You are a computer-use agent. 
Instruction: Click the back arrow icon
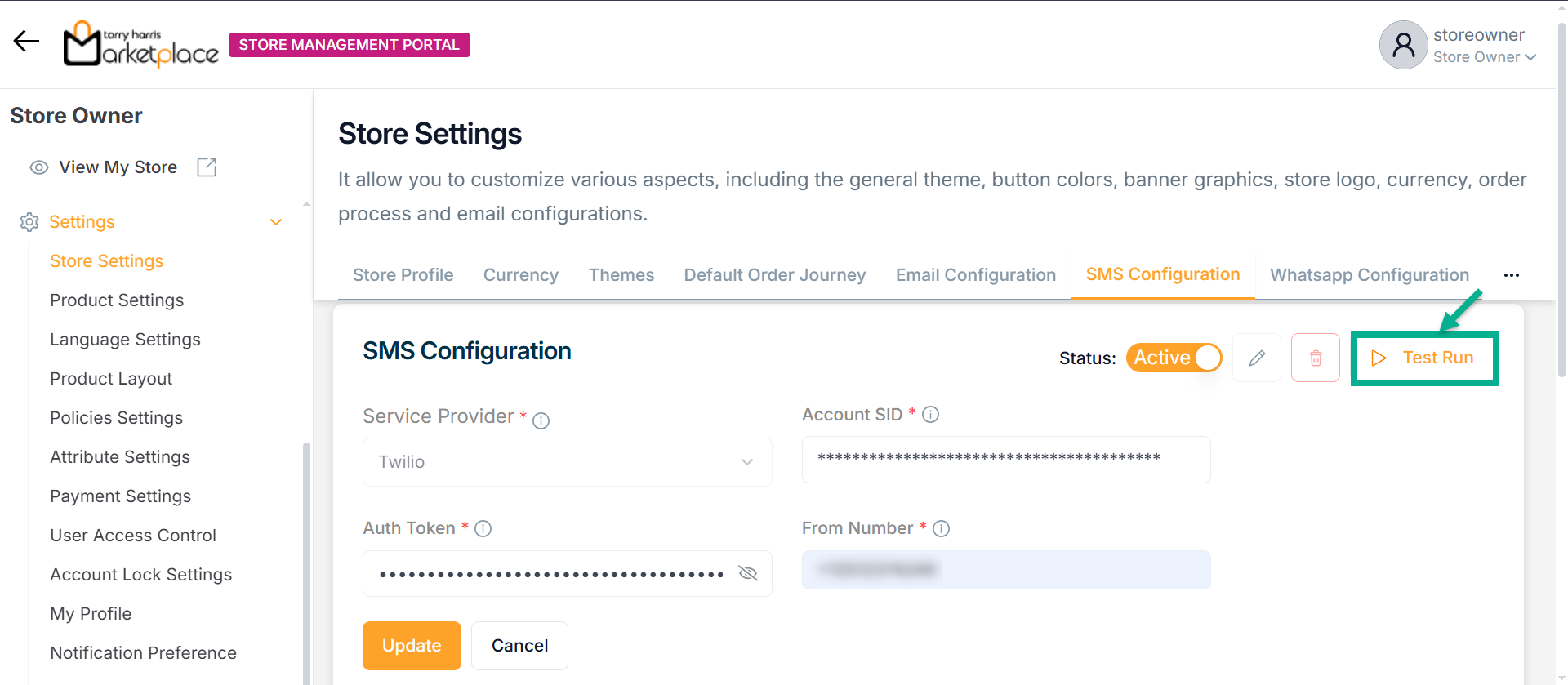point(26,42)
